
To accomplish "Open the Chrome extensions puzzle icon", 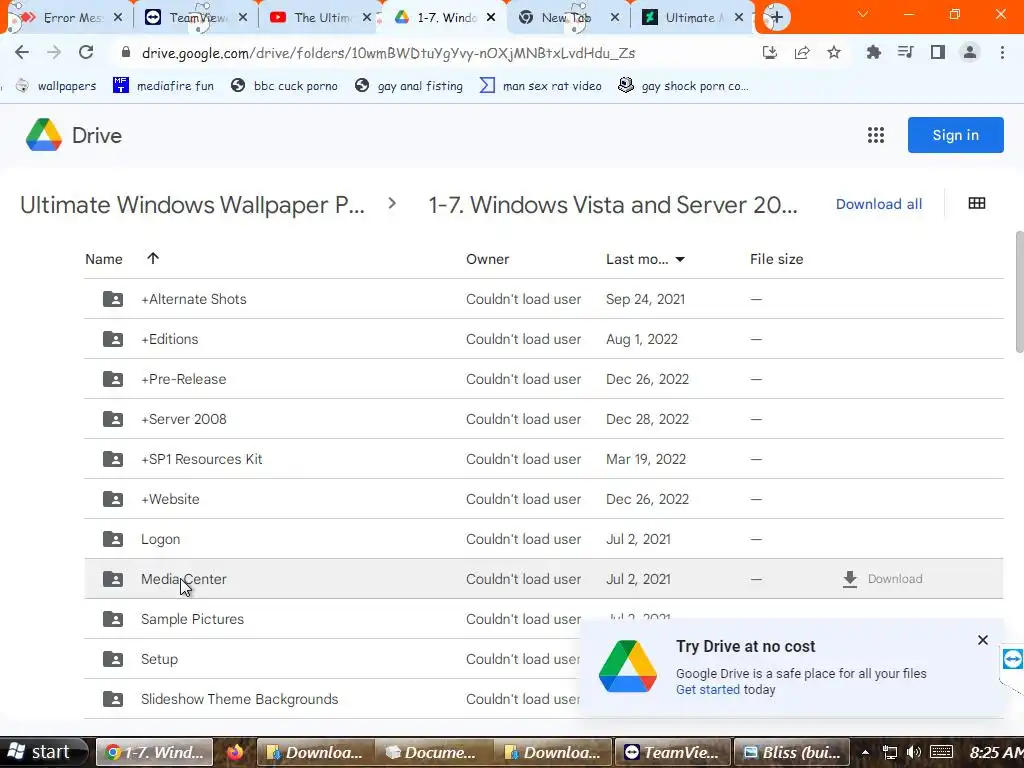I will [x=873, y=52].
